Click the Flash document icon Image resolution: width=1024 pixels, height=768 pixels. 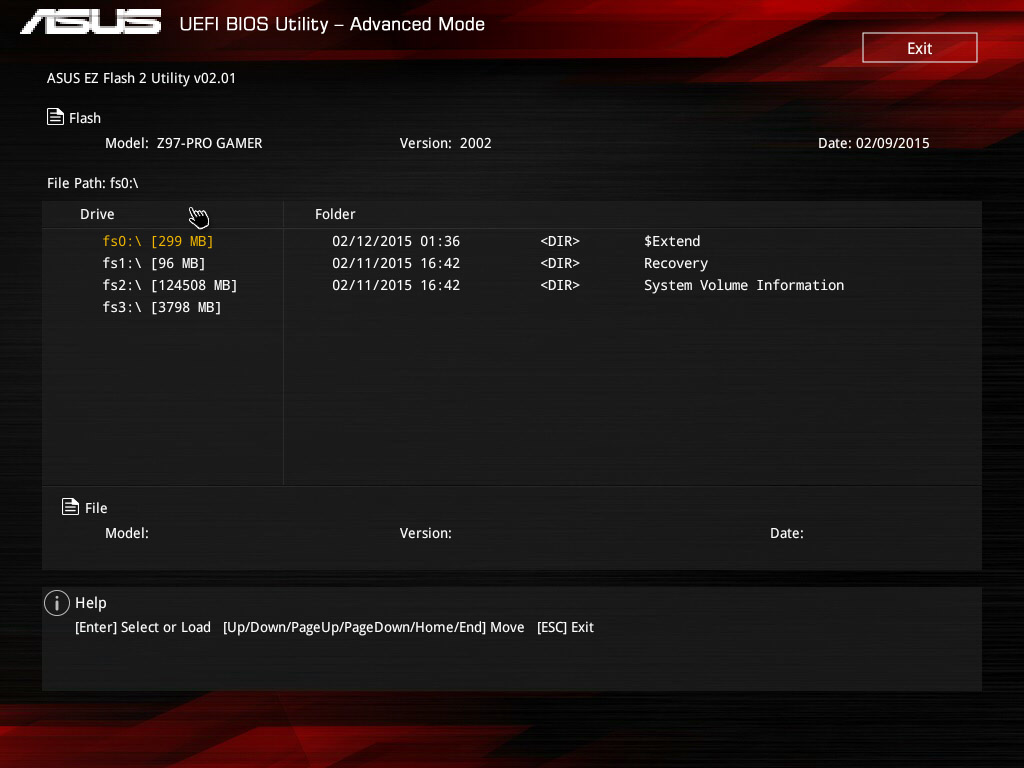tap(56, 117)
